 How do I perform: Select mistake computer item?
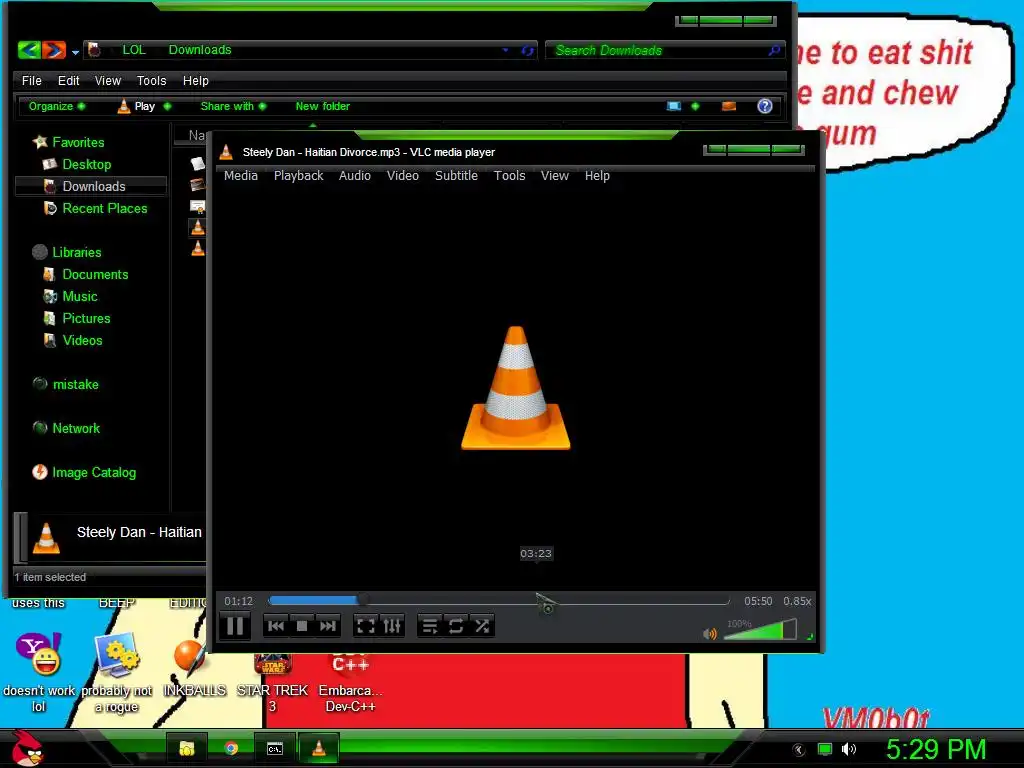tap(75, 385)
